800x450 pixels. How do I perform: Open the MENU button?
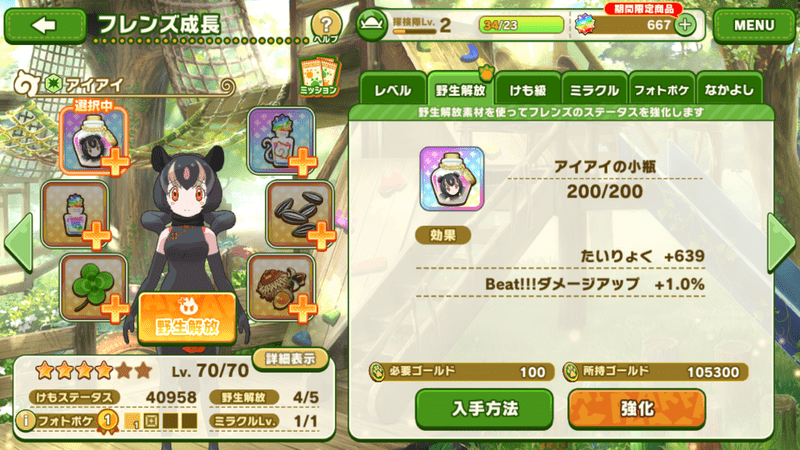754,25
